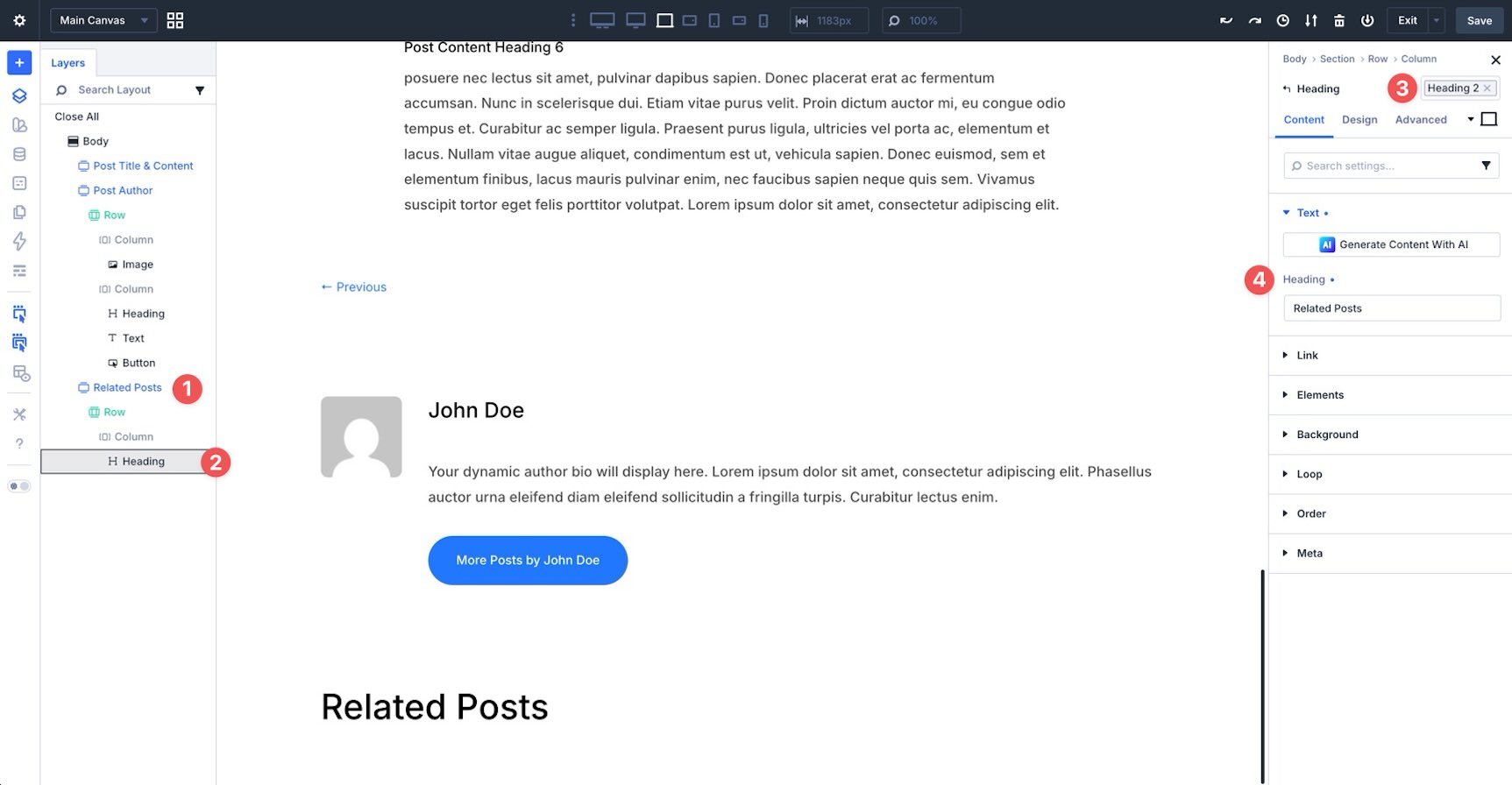Click the canvas vertical scrollbar
Viewport: 1512px width, 785px height.
pos(1262,676)
